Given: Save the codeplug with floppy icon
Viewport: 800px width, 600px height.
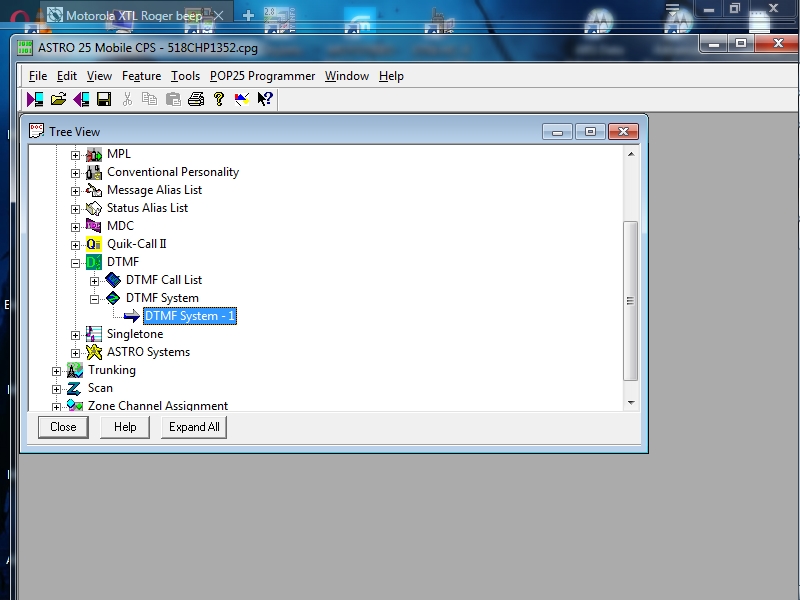Looking at the screenshot, I should pyautogui.click(x=104, y=99).
